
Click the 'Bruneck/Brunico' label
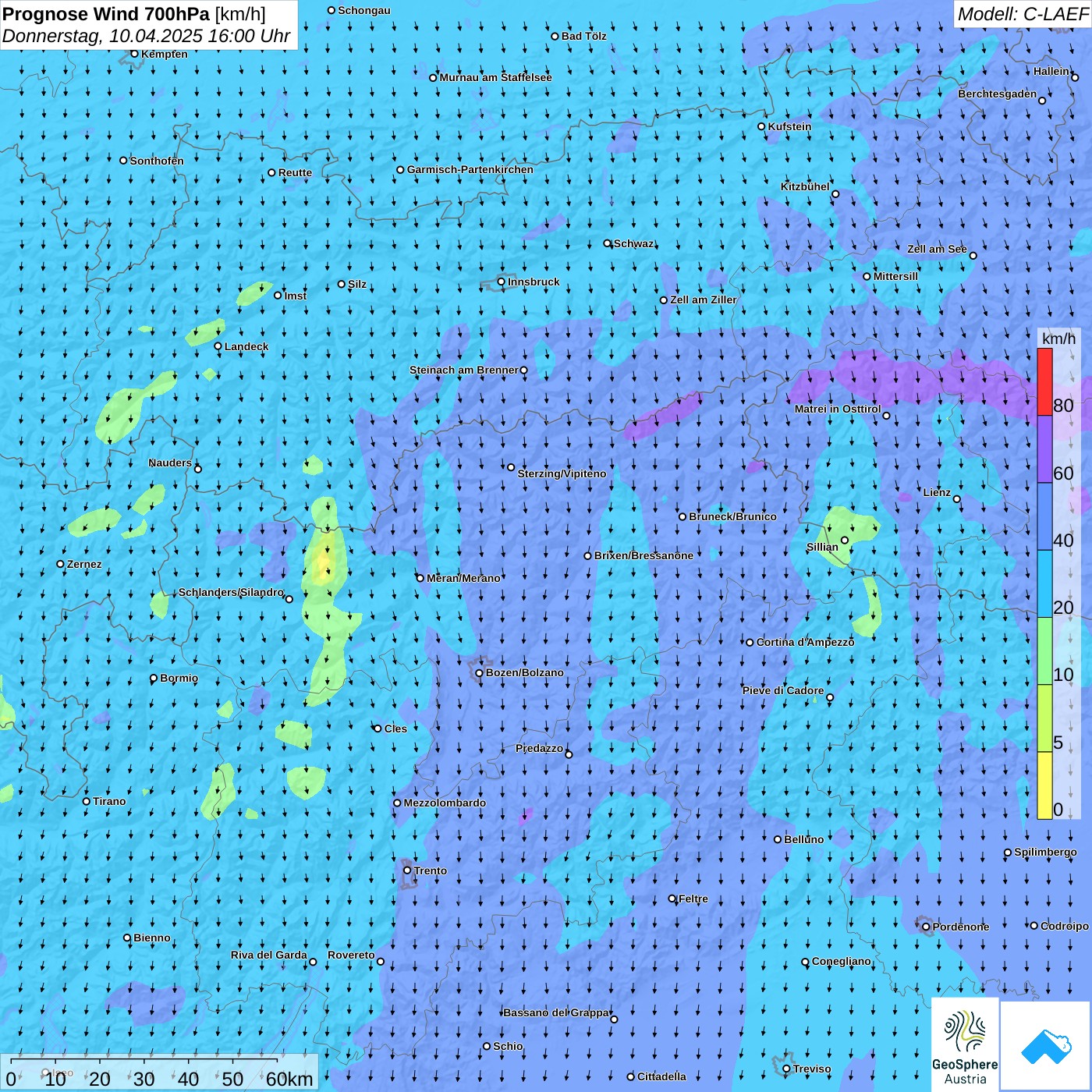coord(732,516)
